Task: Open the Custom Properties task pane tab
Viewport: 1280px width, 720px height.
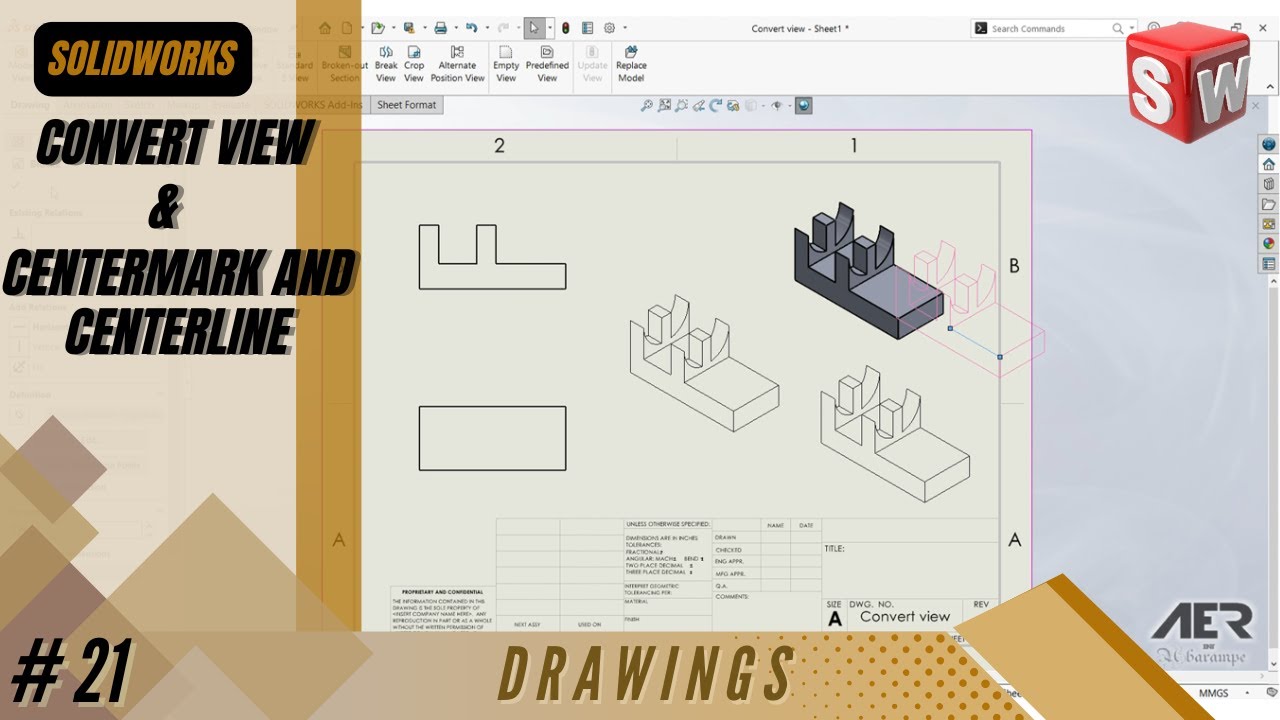Action: (1269, 263)
